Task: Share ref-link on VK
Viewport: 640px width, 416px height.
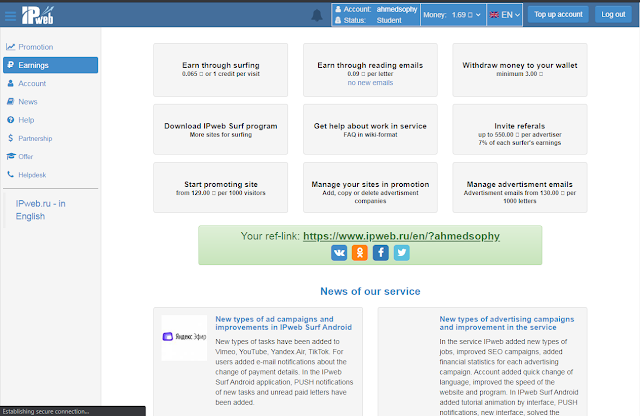Action: [x=339, y=253]
